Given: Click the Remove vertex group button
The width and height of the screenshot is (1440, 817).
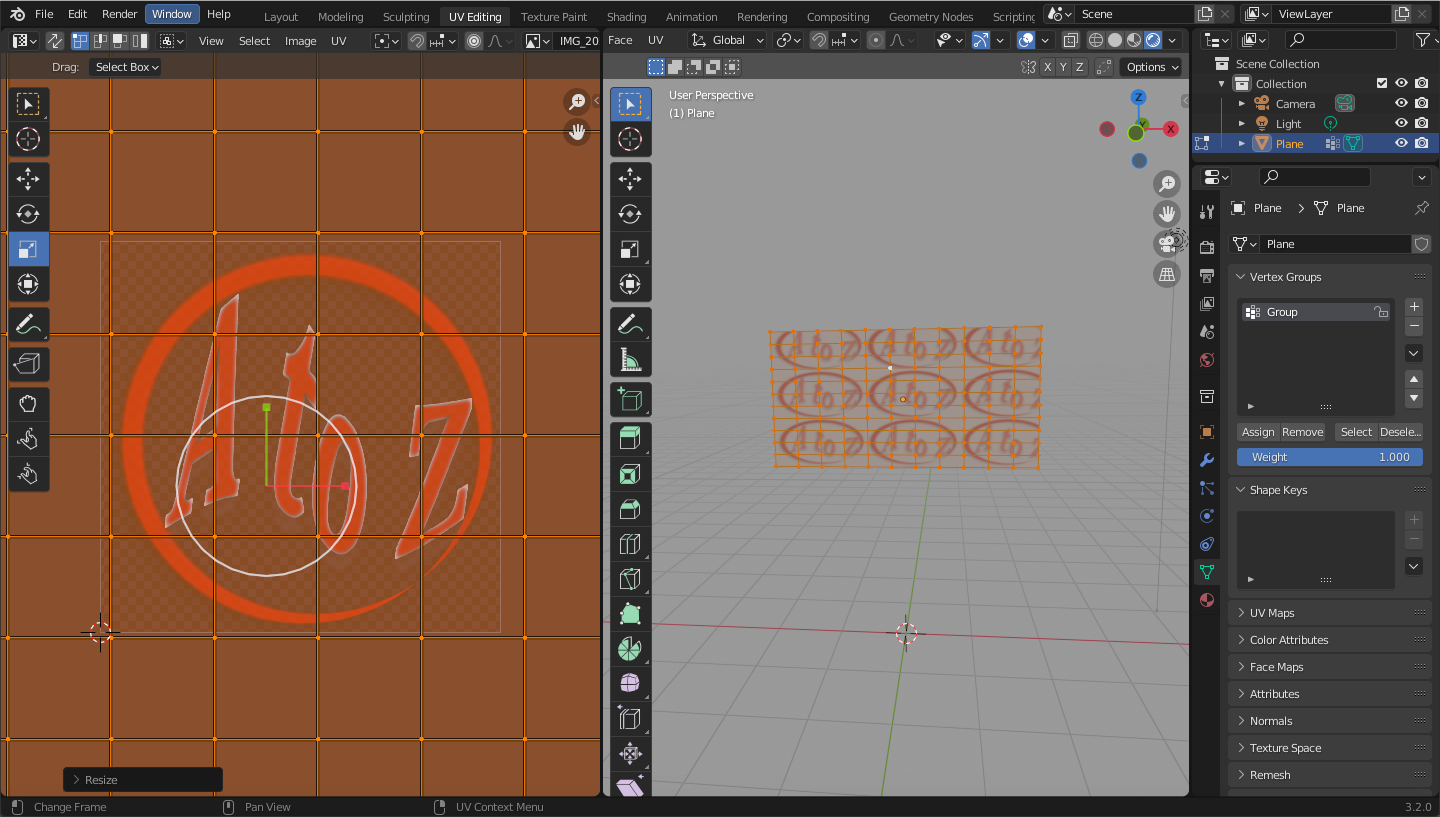Looking at the screenshot, I should (1302, 432).
